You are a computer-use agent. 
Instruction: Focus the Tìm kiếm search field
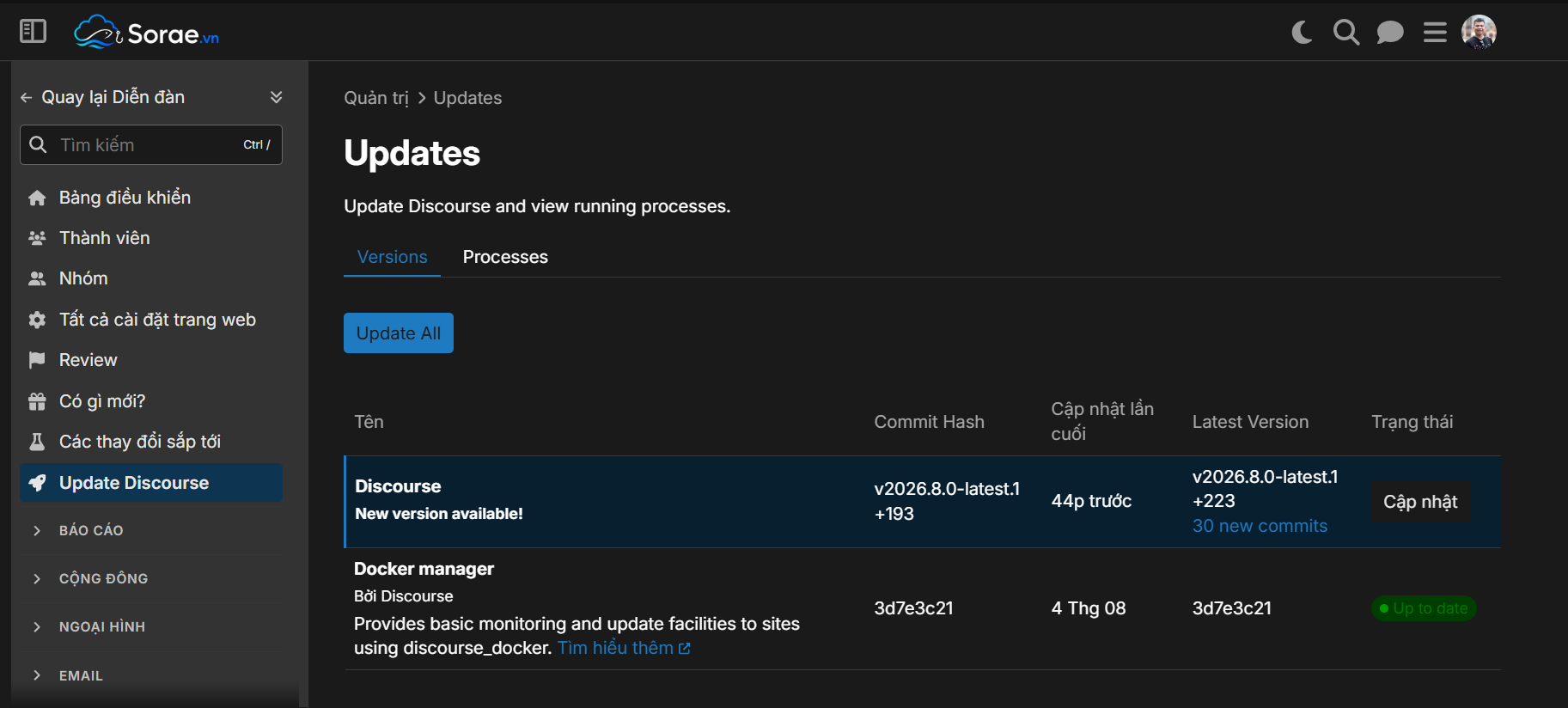(151, 144)
